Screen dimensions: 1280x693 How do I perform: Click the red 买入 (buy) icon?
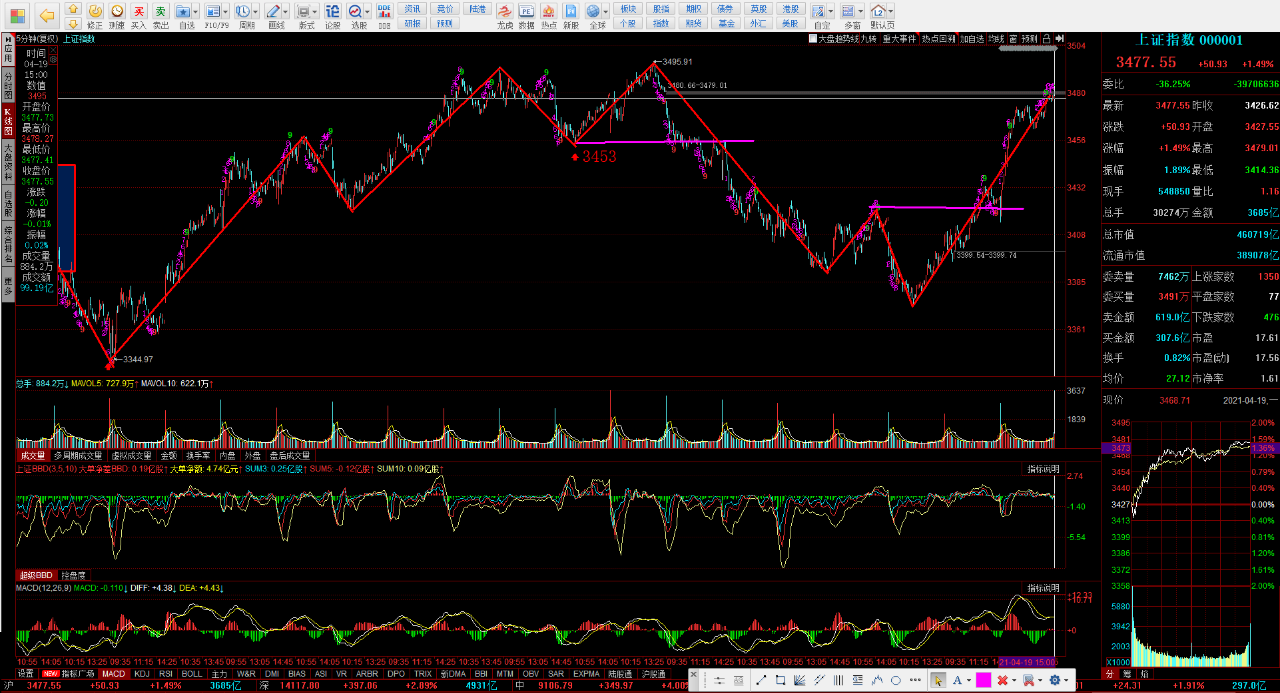point(139,12)
